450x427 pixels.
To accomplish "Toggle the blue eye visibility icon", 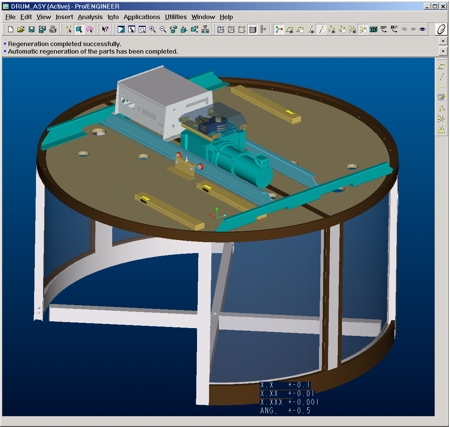I will [422, 29].
